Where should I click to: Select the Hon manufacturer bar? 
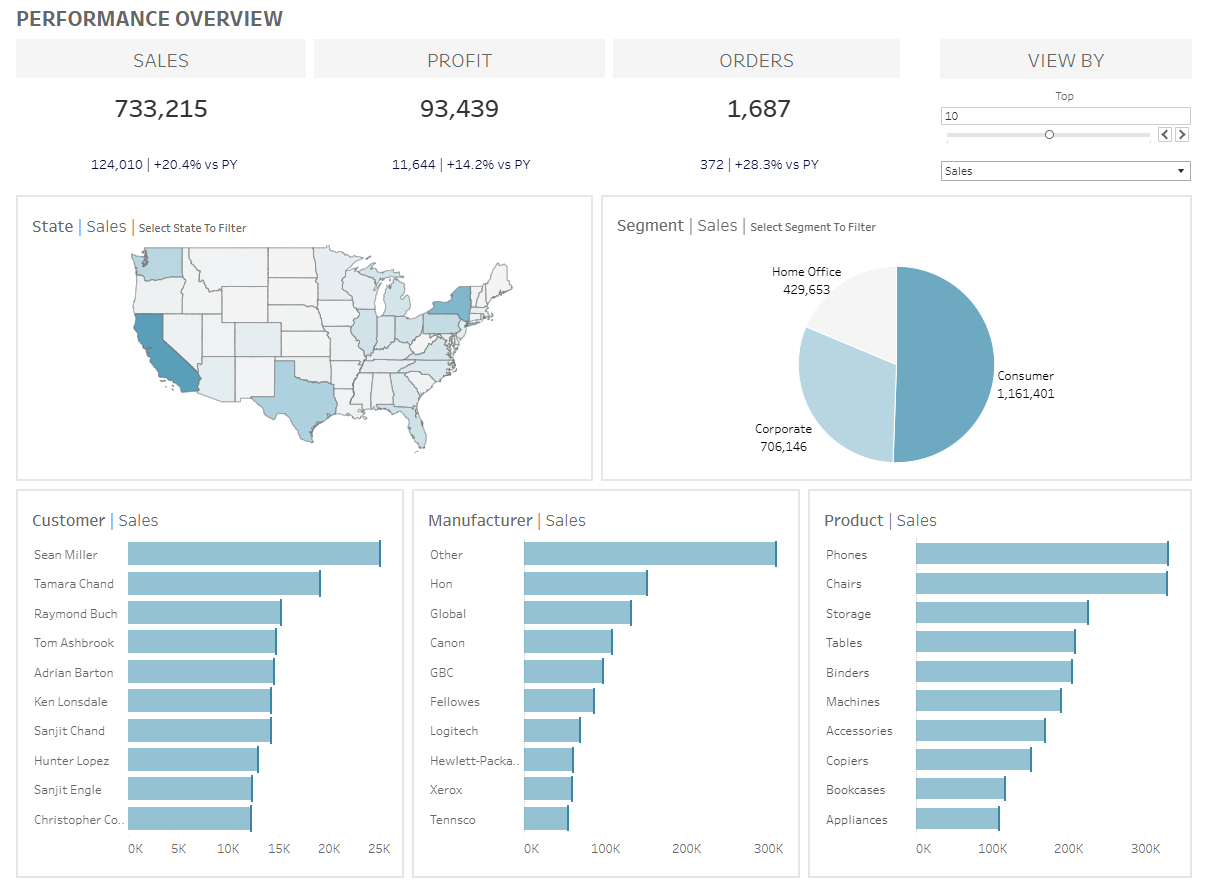[585, 583]
